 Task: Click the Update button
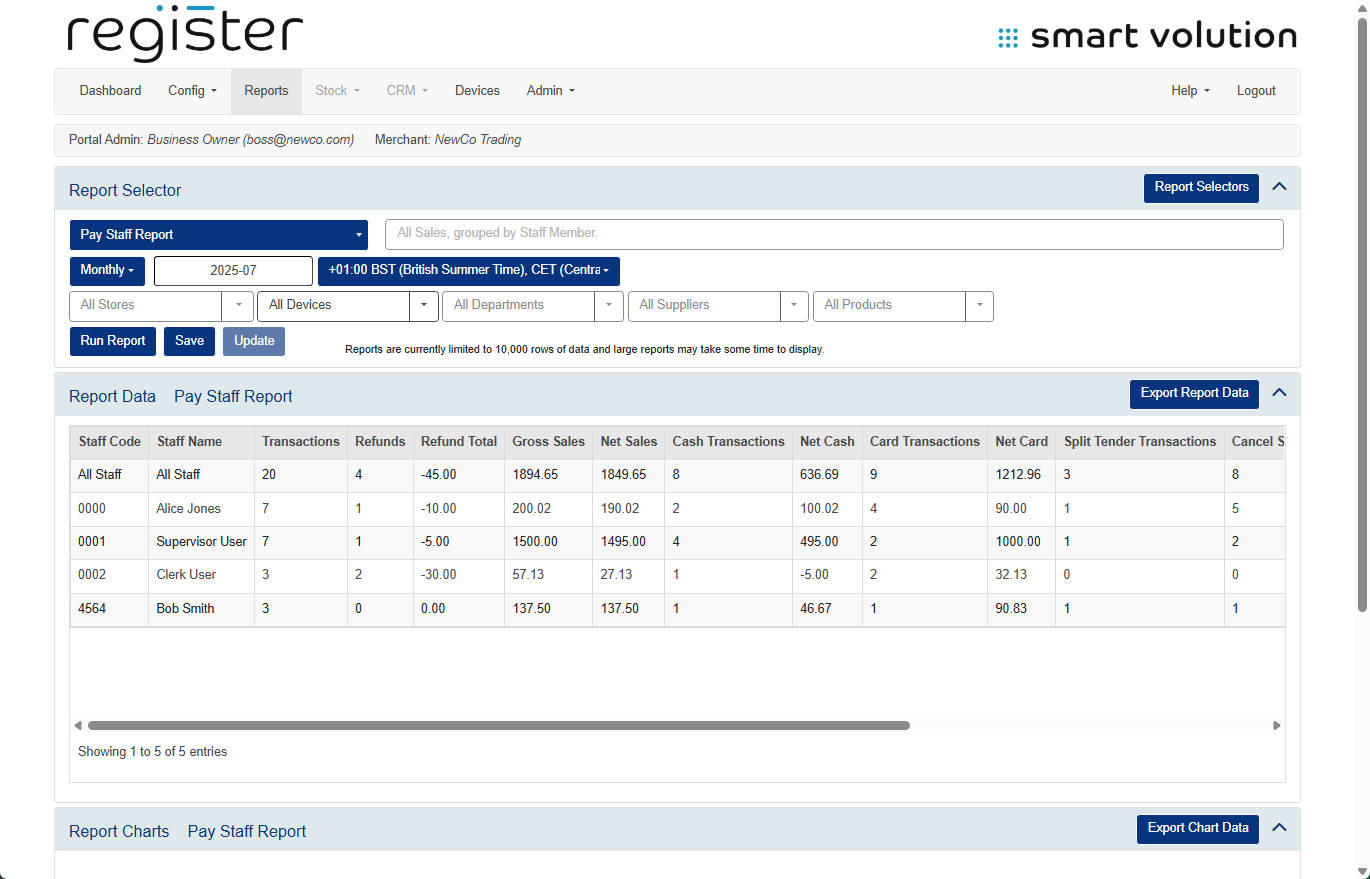tap(254, 341)
